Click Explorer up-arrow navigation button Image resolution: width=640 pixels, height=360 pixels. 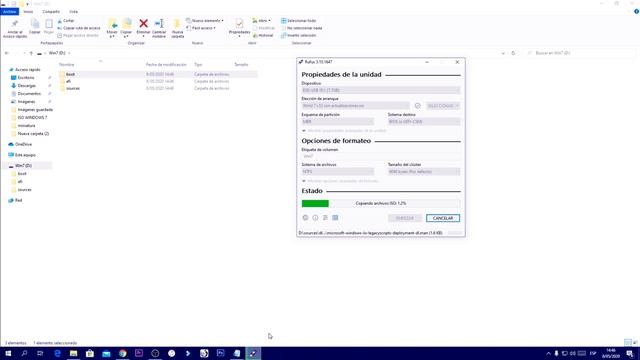pos(31,53)
